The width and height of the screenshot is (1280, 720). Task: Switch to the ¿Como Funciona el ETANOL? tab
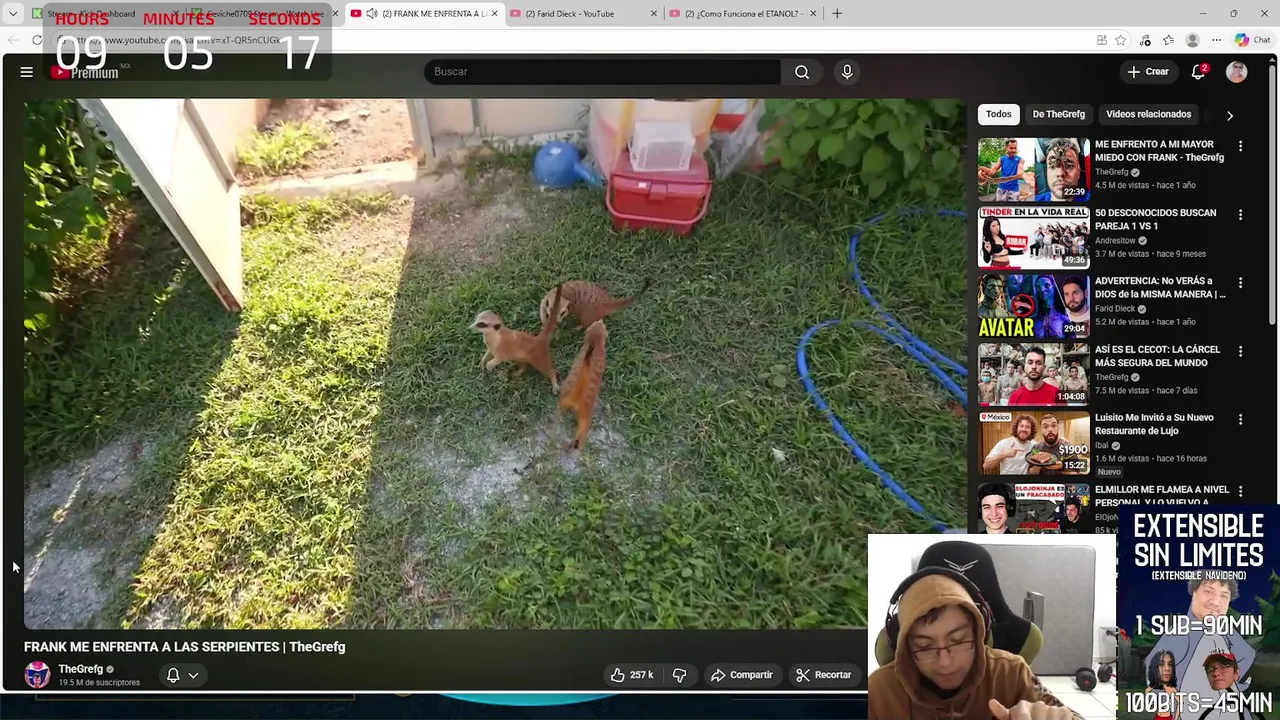741,14
